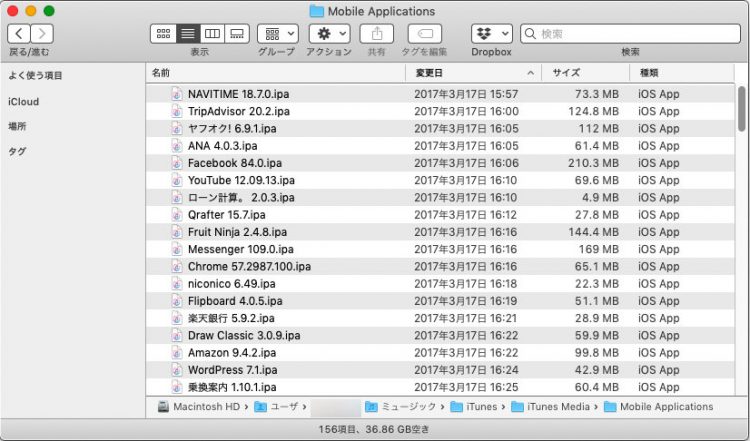The height and width of the screenshot is (441, 750).
Task: Click the 210.3 MB size cell
Action: click(x=593, y=163)
